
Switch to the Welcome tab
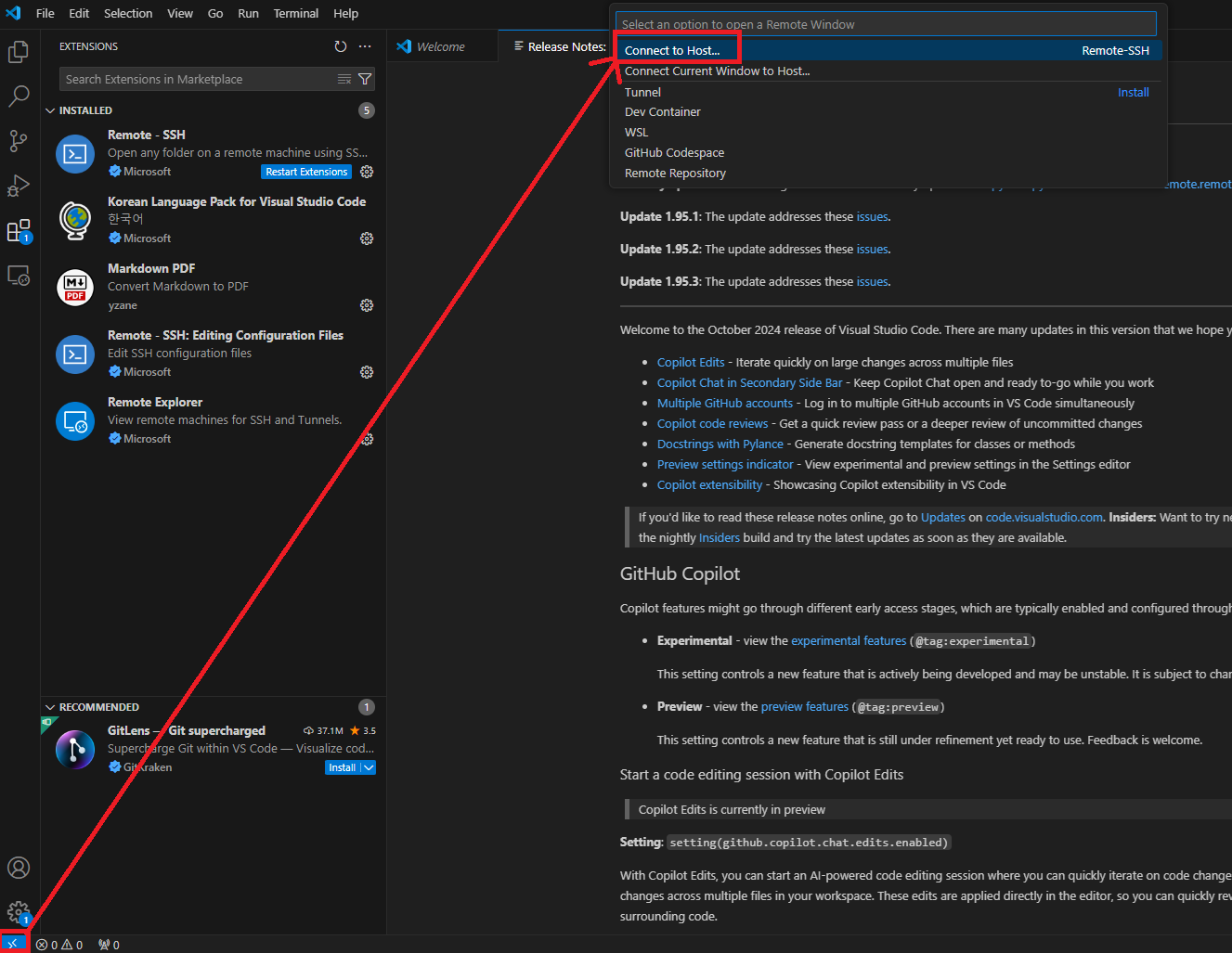click(x=441, y=46)
